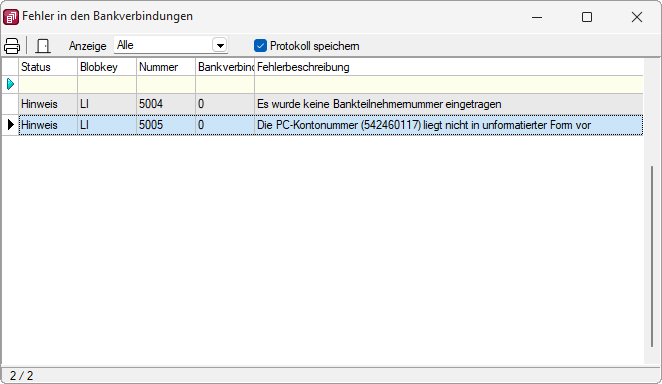Toggle the Protokoll speichern checkbox
Screen dimensions: 662x384
click(260, 46)
